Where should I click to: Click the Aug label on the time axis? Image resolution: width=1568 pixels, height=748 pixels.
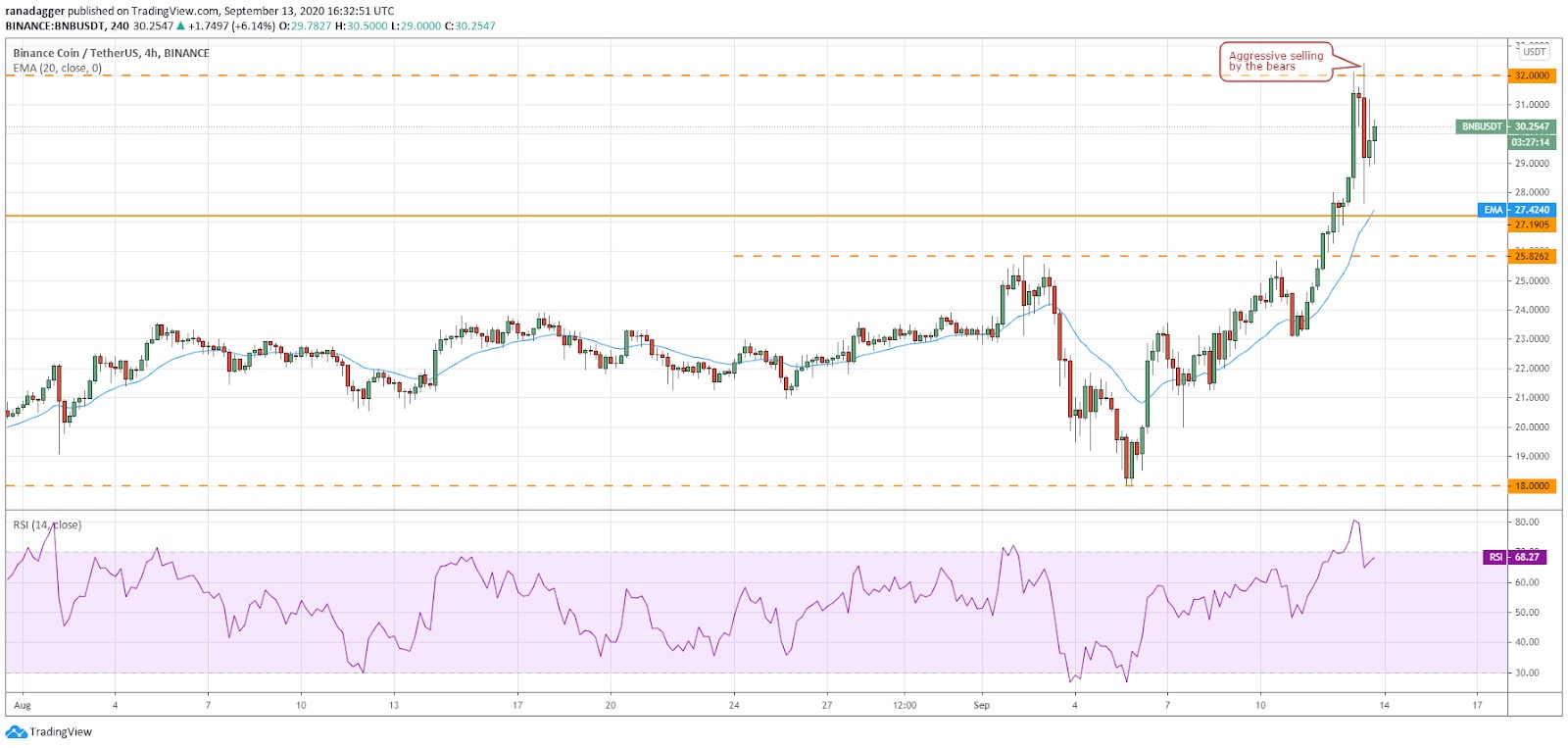23,705
